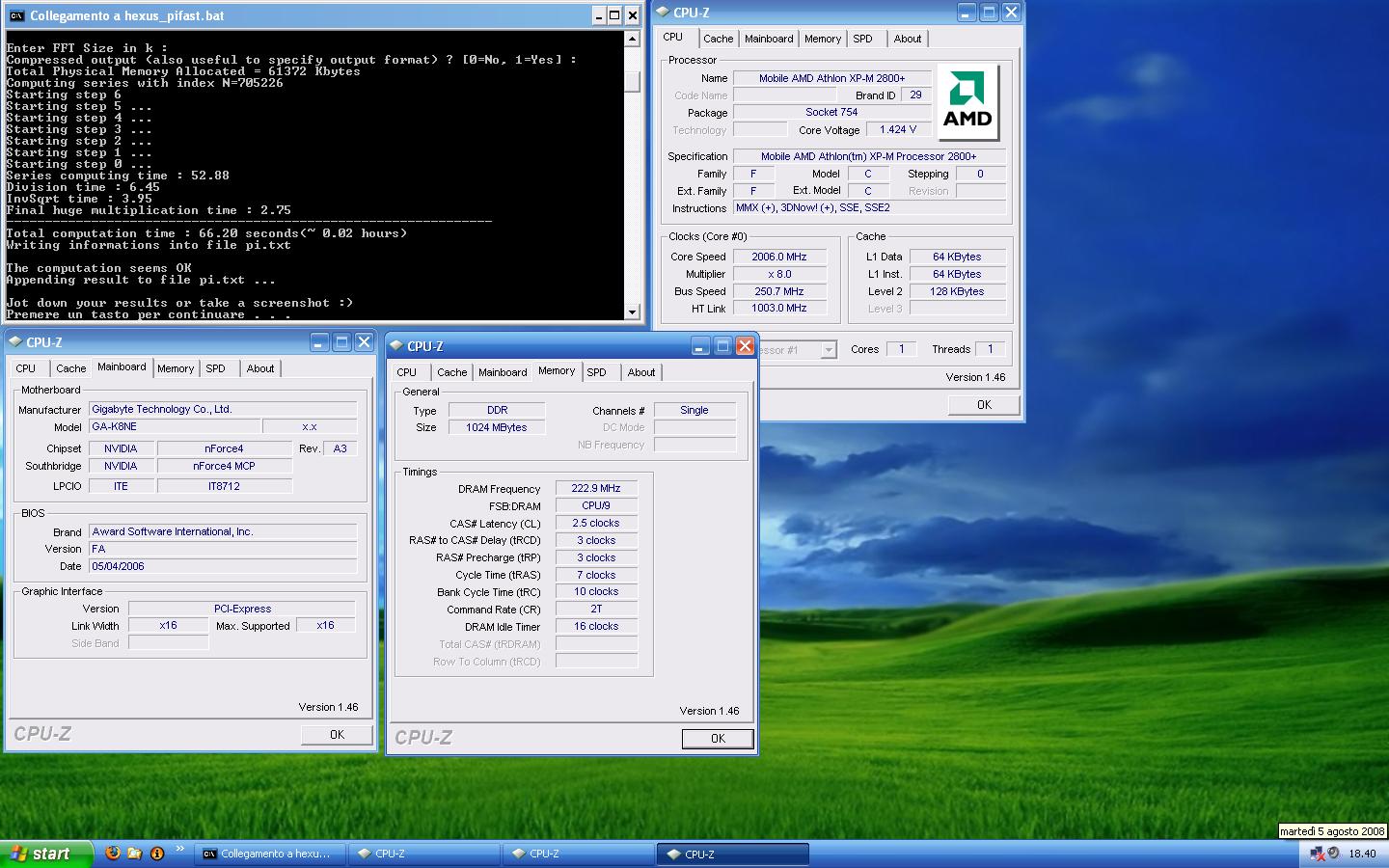Click the 18.40 system clock

[x=1362, y=854]
